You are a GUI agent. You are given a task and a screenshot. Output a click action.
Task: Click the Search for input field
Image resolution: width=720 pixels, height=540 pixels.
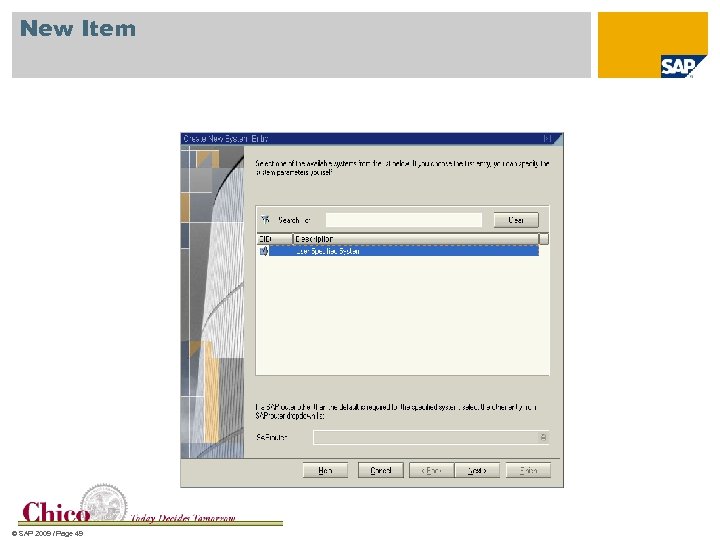coord(404,220)
